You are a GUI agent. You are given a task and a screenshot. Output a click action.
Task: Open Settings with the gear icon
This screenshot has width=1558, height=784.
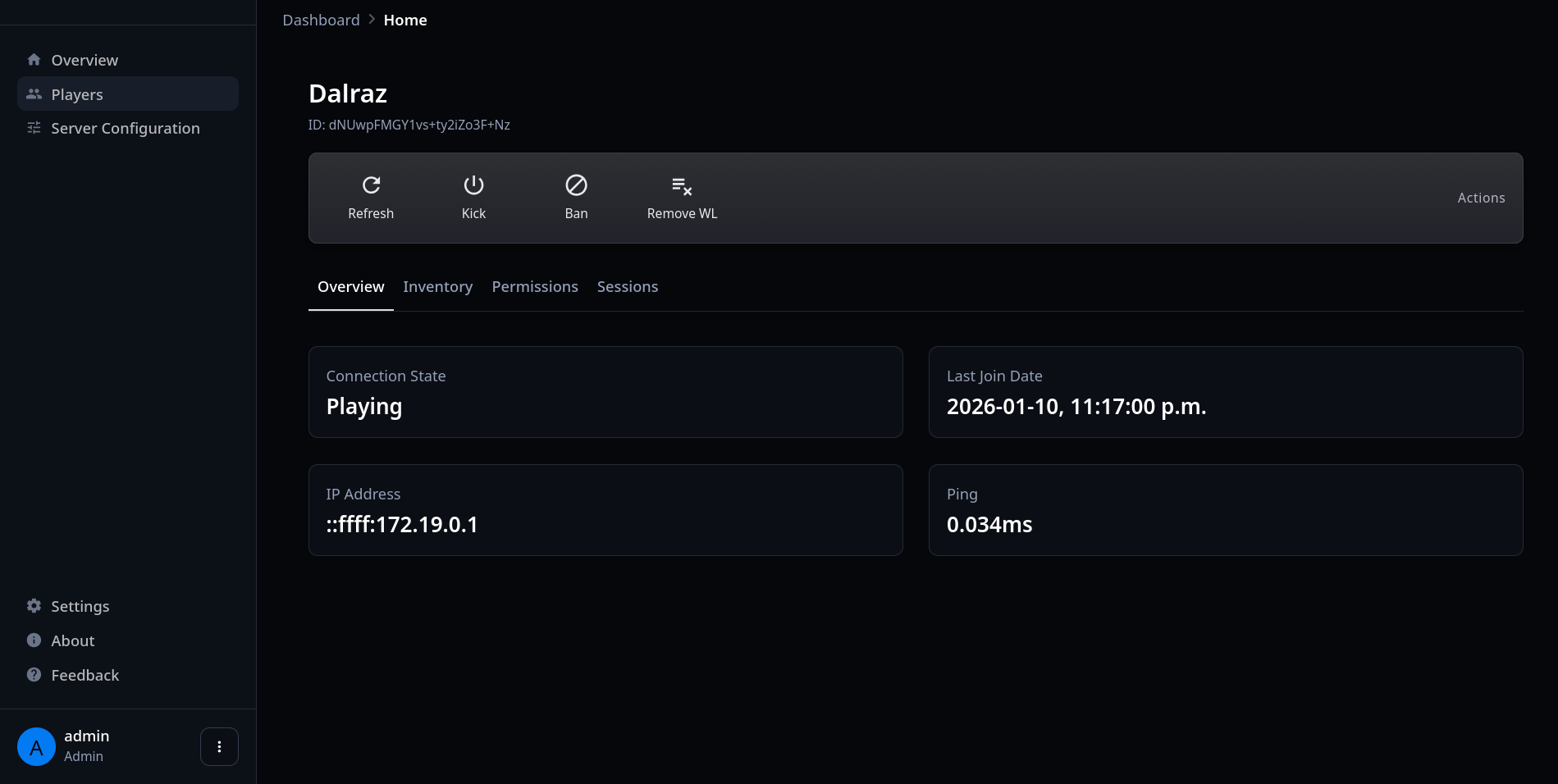(x=34, y=606)
